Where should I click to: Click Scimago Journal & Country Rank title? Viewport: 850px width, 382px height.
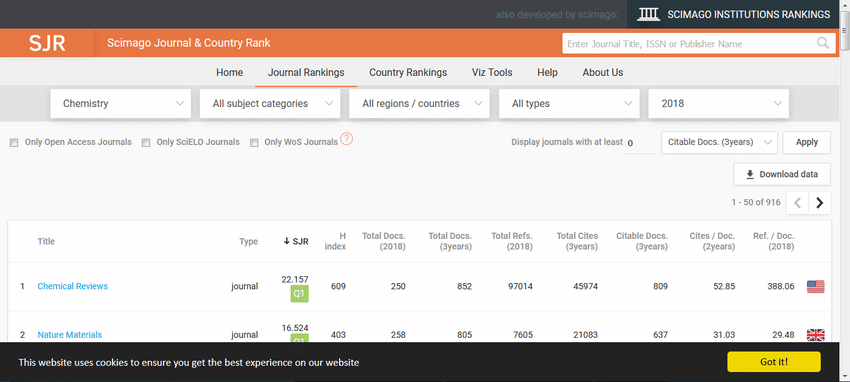(189, 43)
